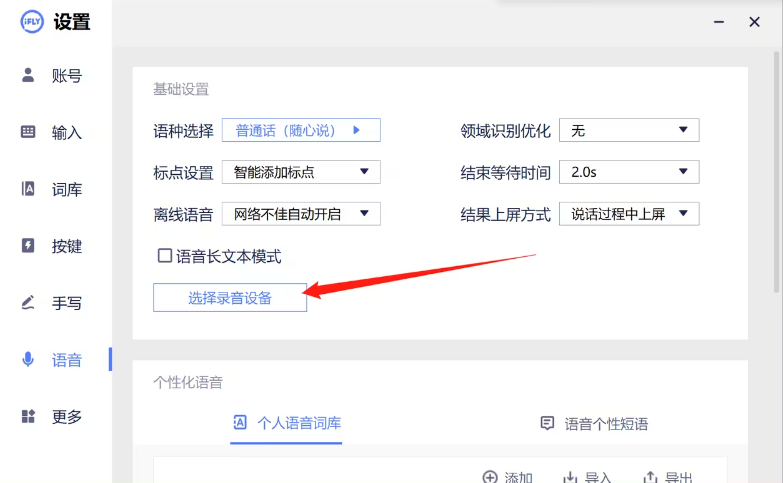Expand the 领域识别优化 dropdown

click(x=629, y=130)
